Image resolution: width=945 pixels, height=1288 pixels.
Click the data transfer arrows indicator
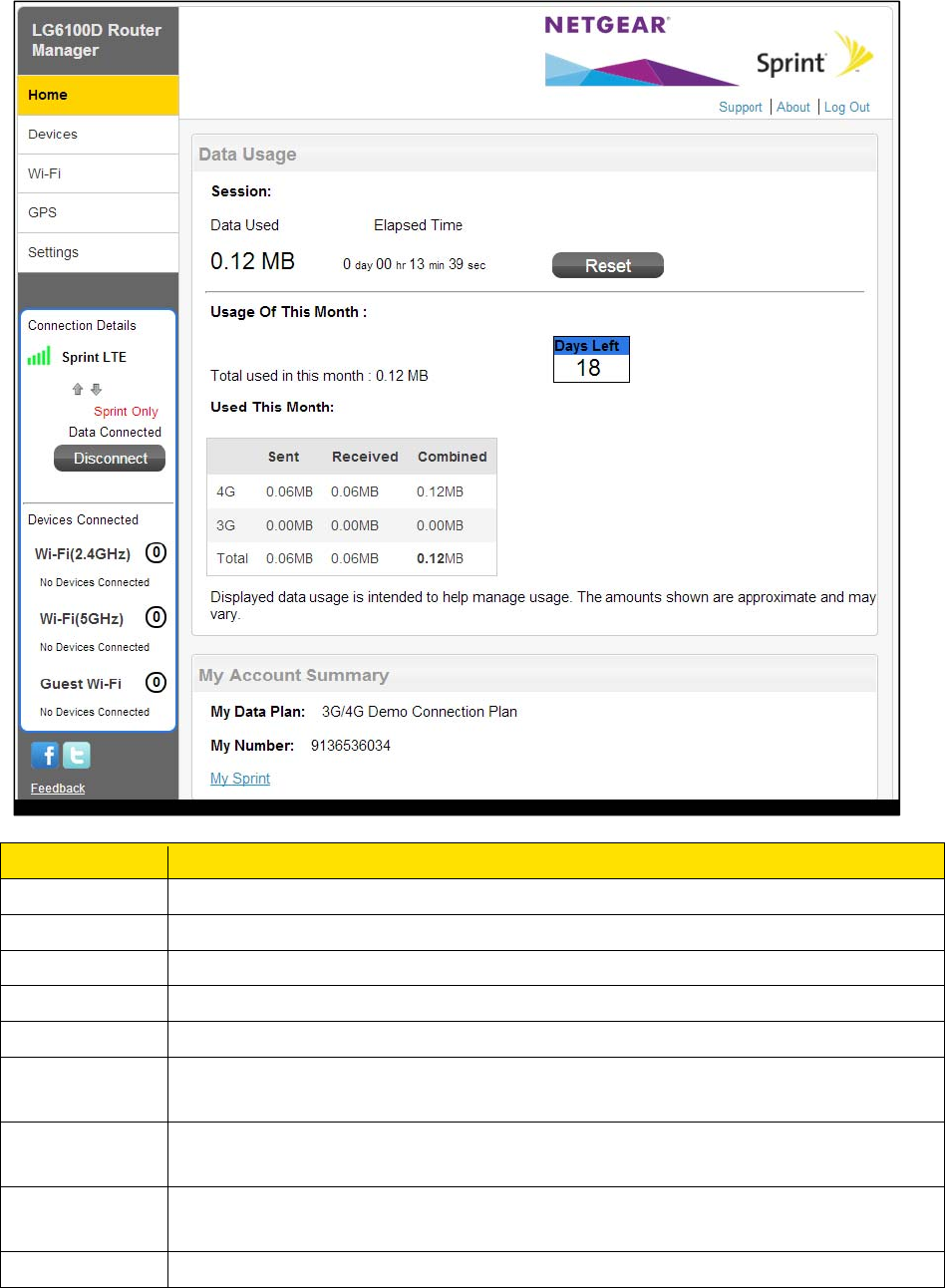pyautogui.click(x=87, y=390)
